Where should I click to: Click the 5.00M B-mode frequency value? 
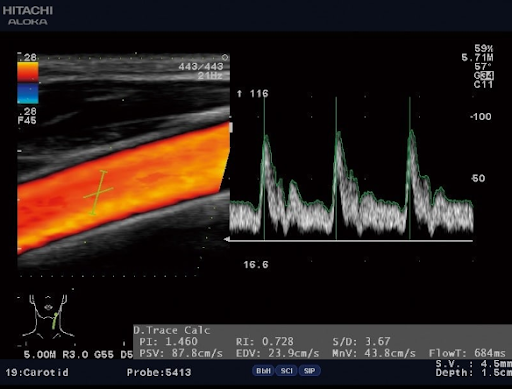(x=40, y=354)
